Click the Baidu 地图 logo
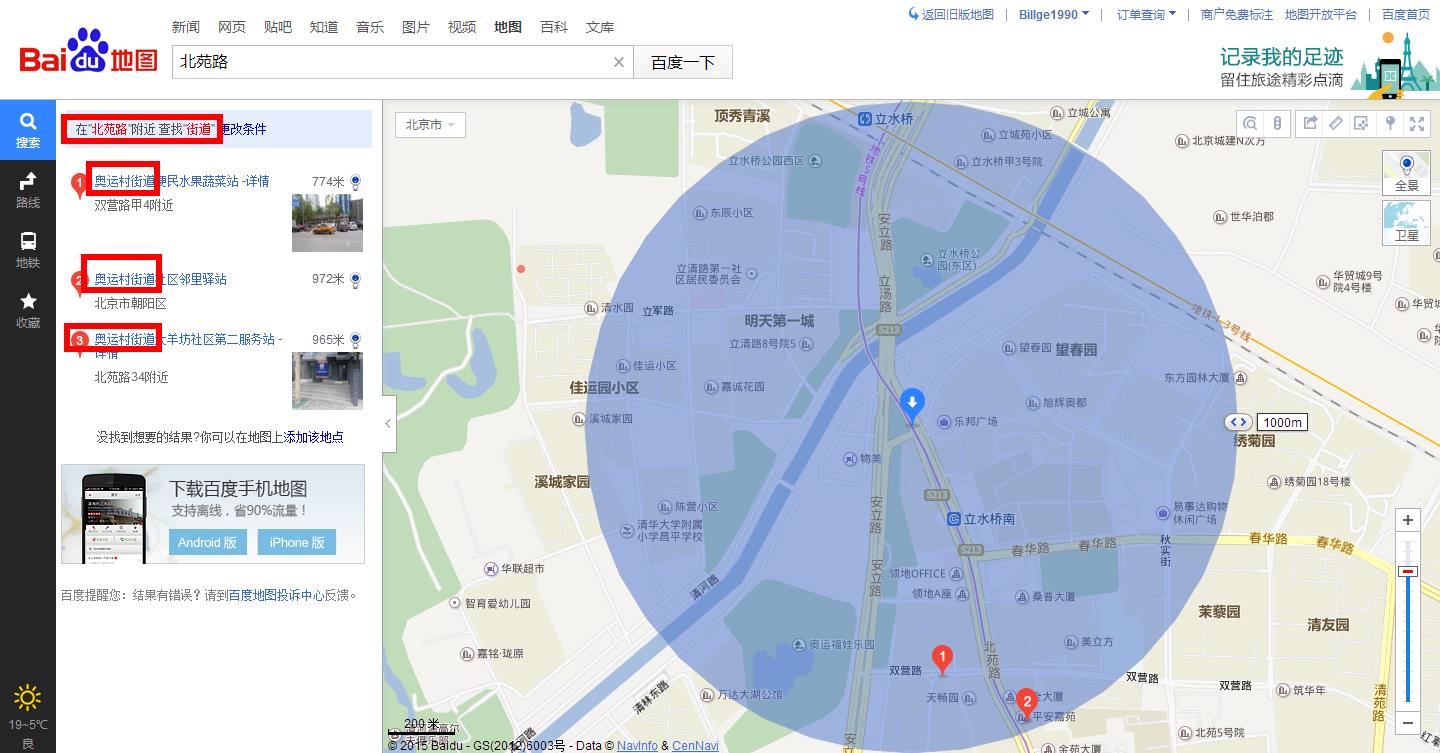The width and height of the screenshot is (1440, 753). coord(88,50)
